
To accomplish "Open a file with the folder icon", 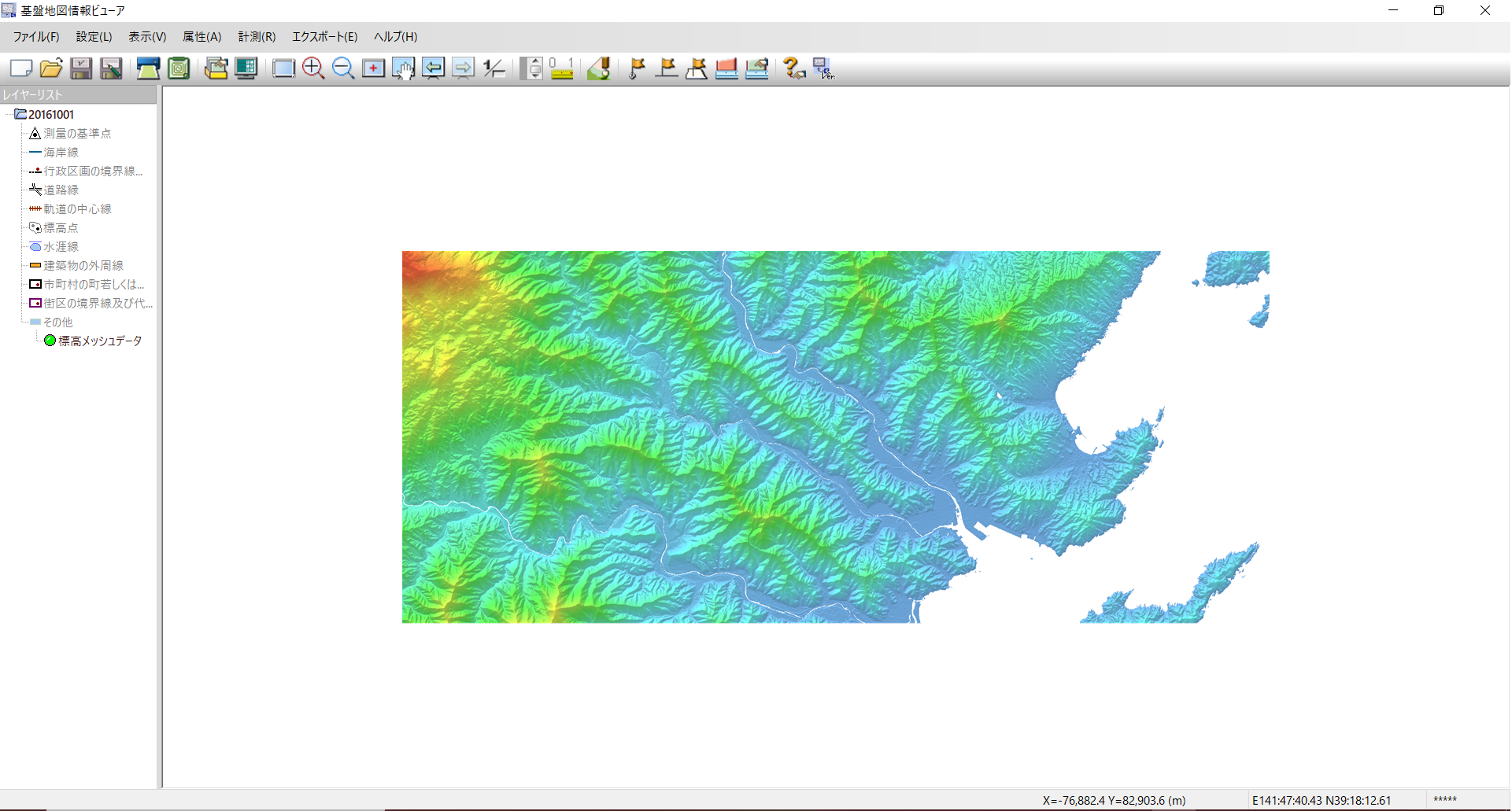I will pos(51,68).
